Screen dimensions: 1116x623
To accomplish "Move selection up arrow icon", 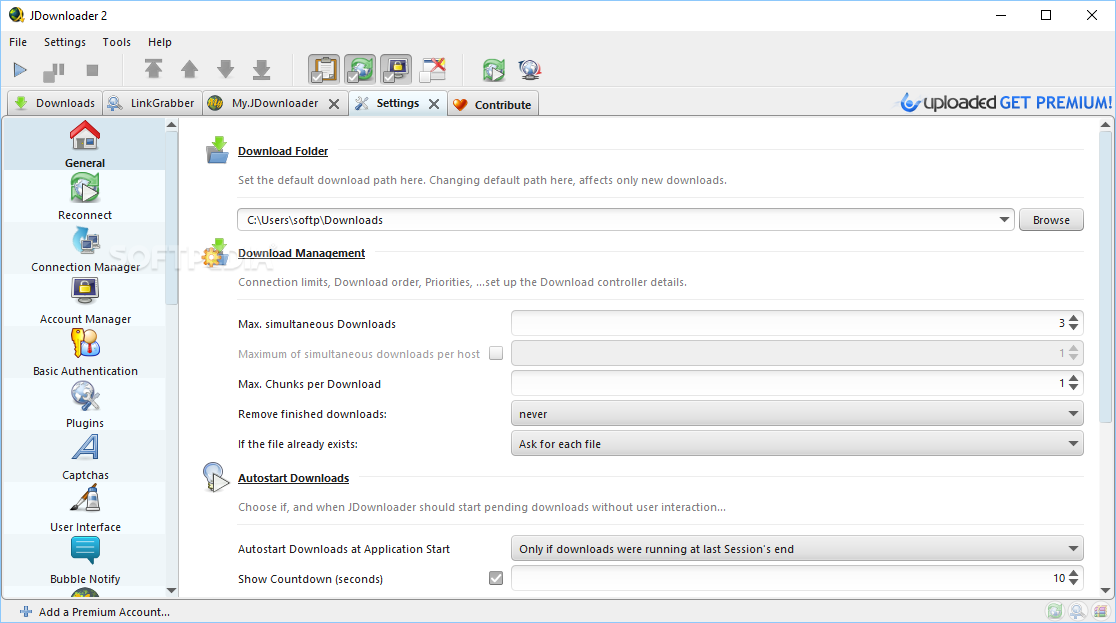I will coord(189,69).
